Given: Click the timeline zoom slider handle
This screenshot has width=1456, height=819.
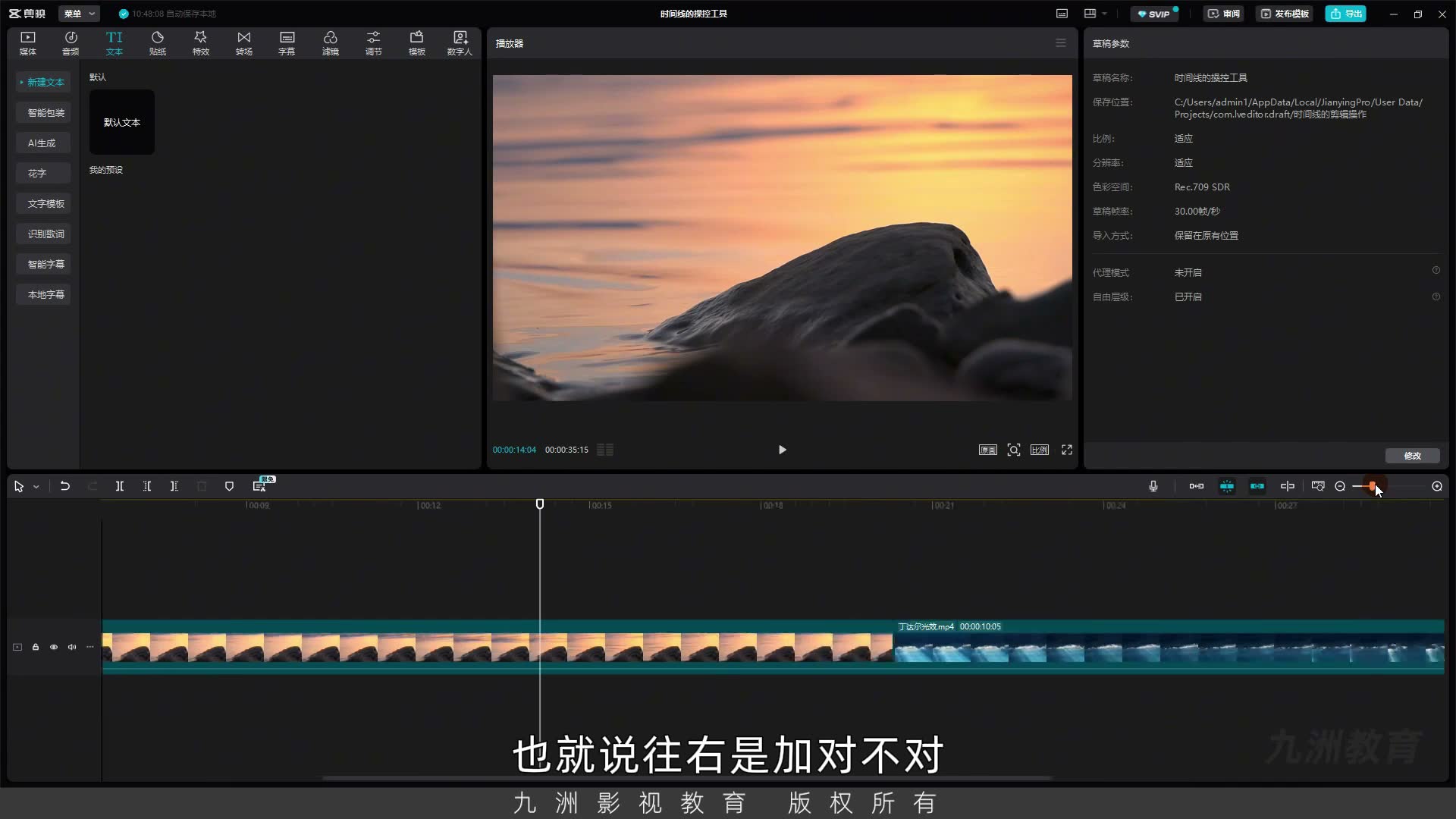Looking at the screenshot, I should click(1372, 486).
